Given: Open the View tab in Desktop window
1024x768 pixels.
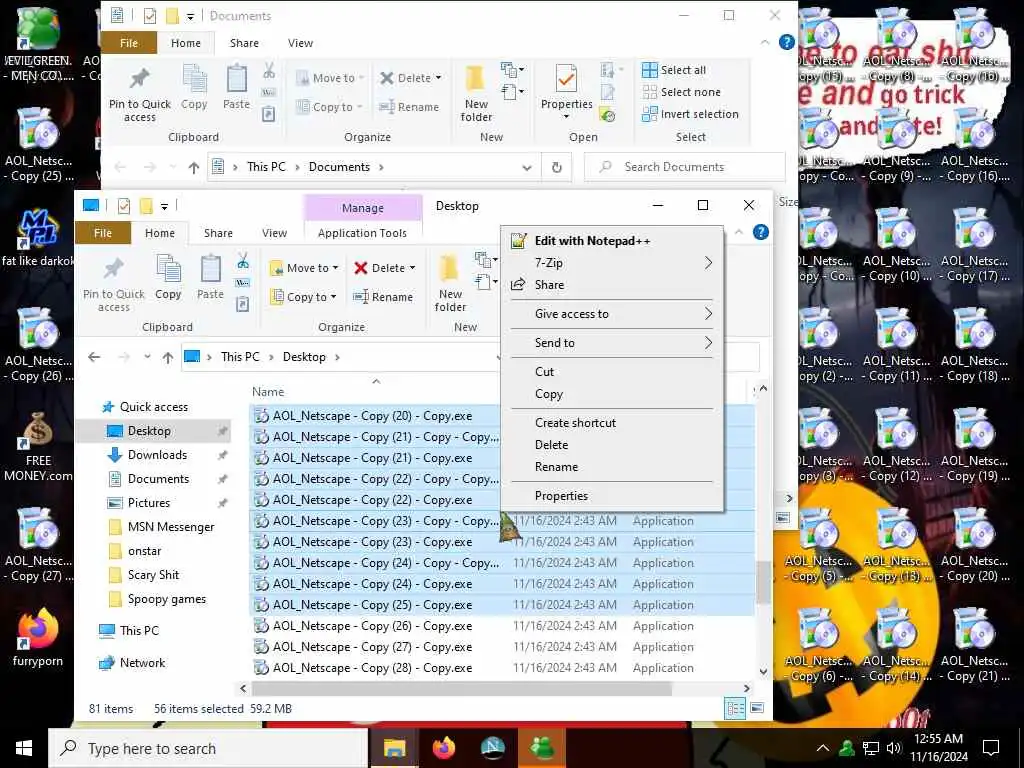Looking at the screenshot, I should click(274, 233).
